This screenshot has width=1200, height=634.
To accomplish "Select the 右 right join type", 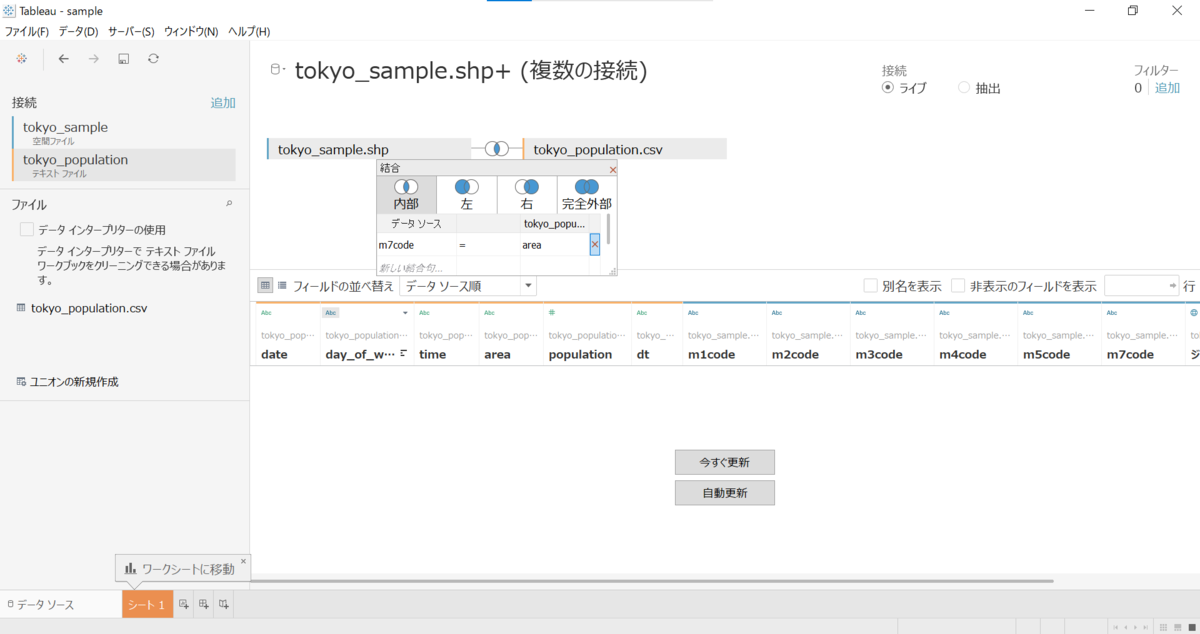I will [526, 195].
